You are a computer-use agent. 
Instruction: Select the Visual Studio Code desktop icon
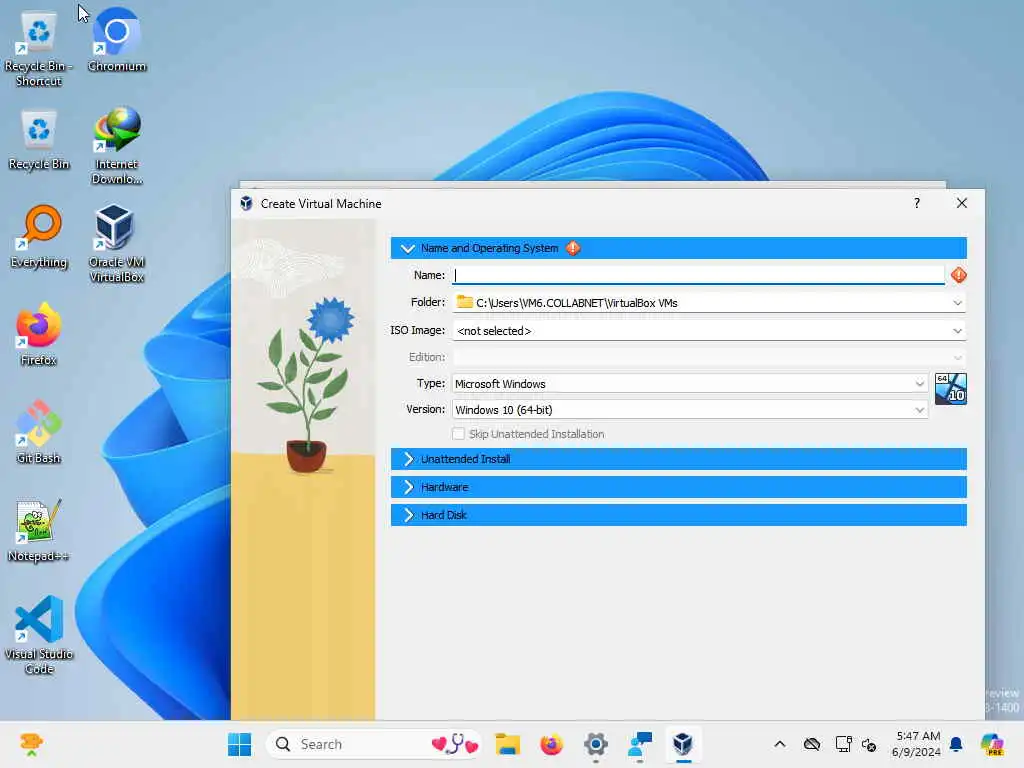point(39,635)
